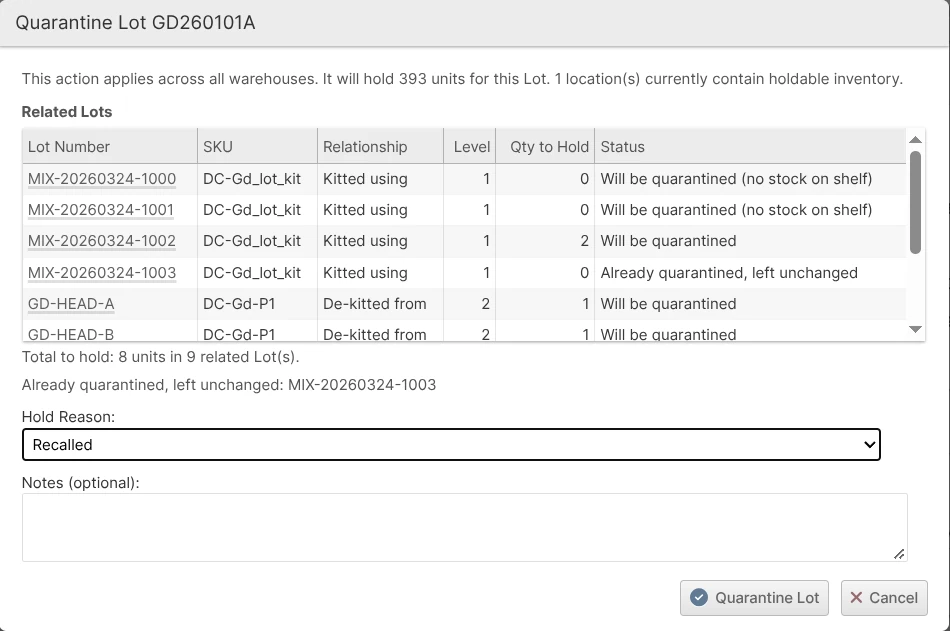Click inside the Notes optional text area
This screenshot has width=950, height=631.
coord(465,527)
